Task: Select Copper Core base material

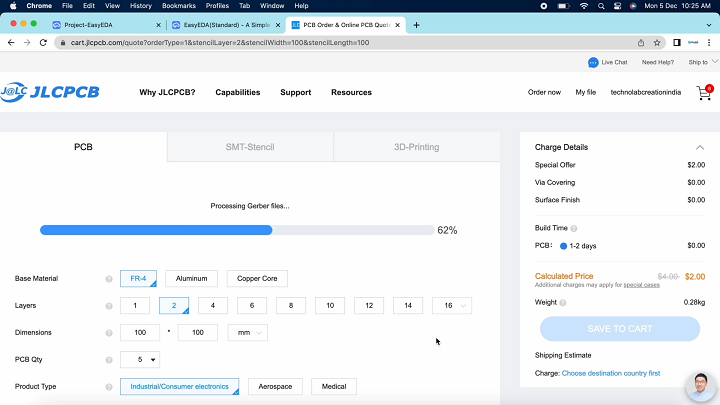Action: [x=257, y=279]
